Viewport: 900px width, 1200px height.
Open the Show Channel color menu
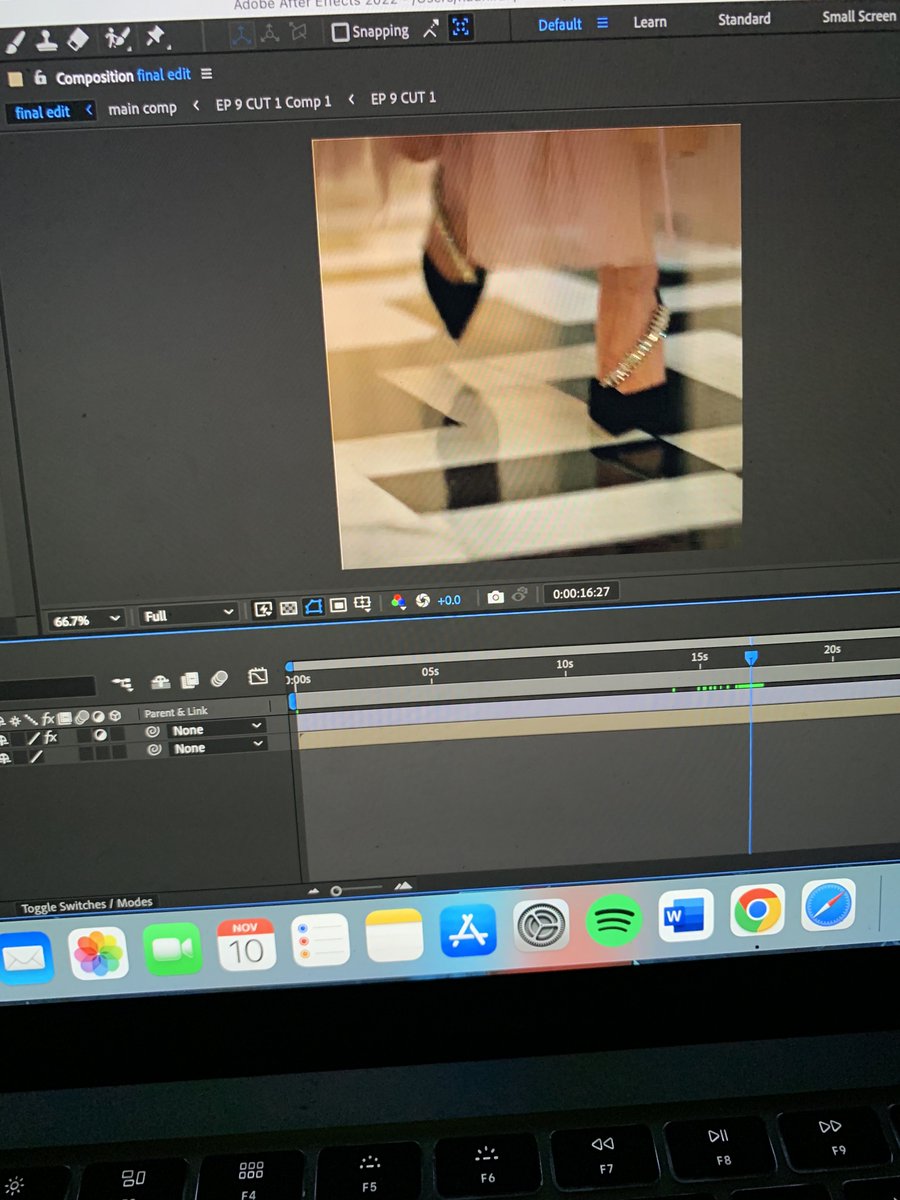(x=398, y=602)
